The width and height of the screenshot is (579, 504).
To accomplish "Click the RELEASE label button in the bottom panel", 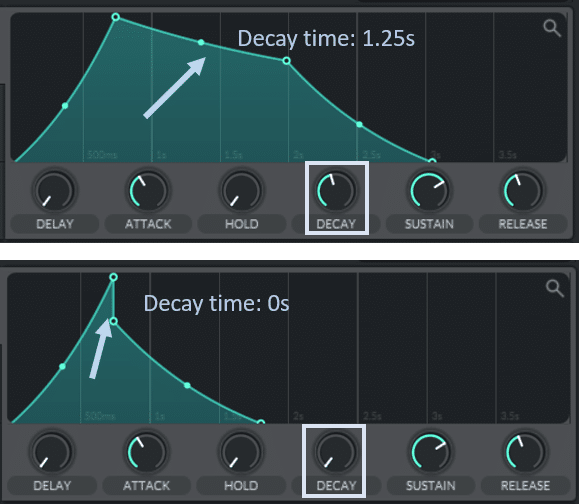I will 525,485.
